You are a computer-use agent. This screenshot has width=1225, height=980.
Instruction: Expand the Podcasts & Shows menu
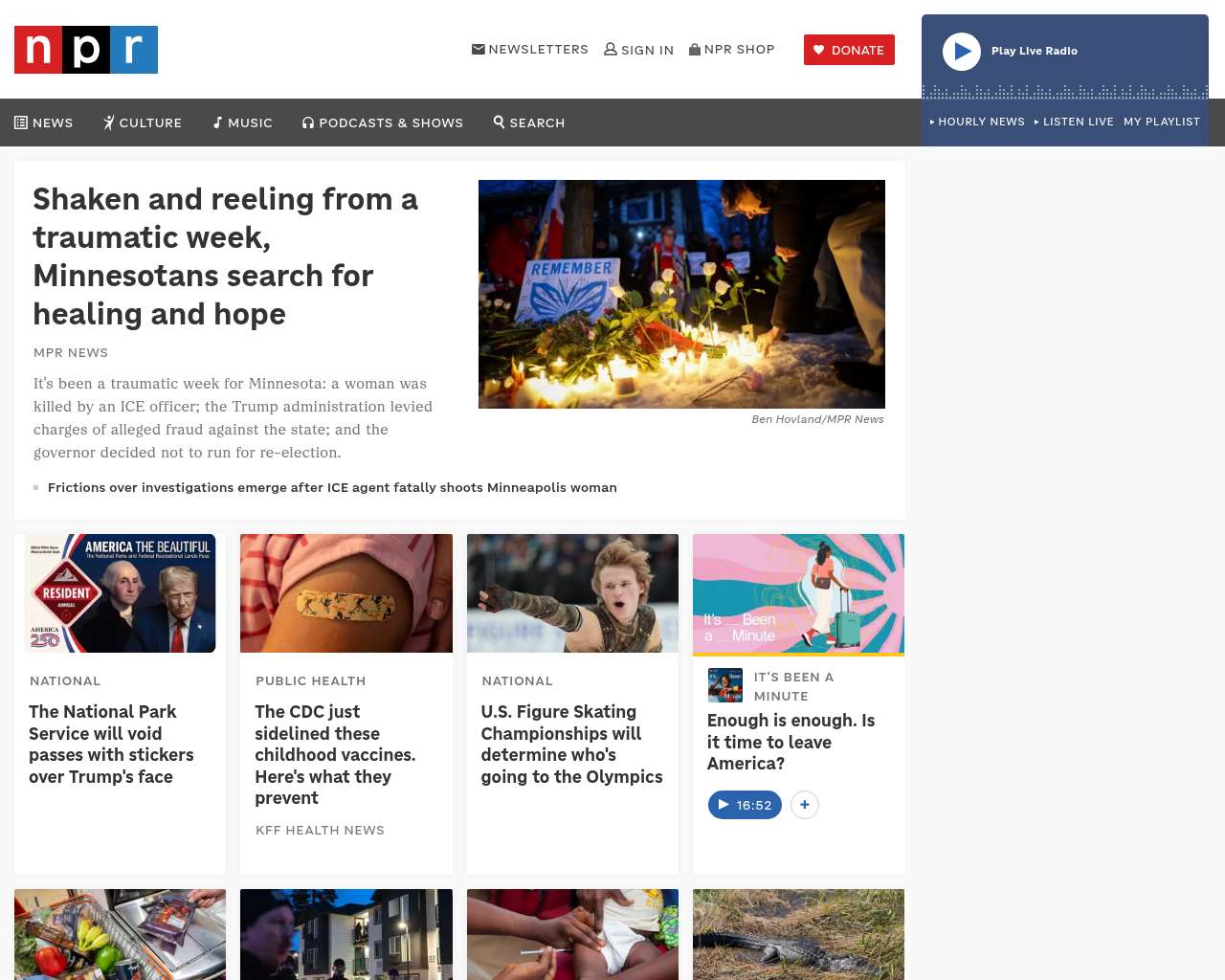[383, 122]
